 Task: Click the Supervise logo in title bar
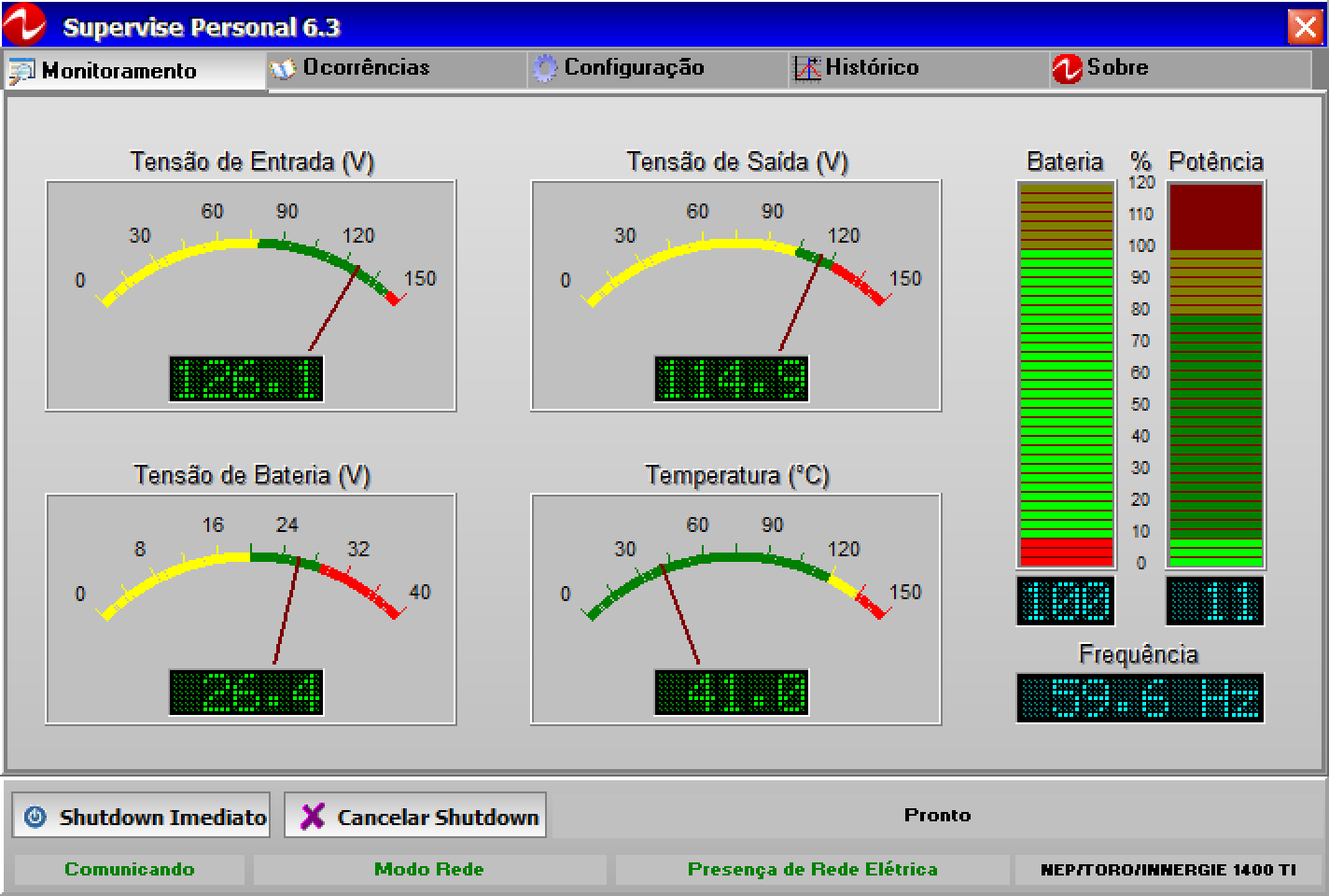[x=24, y=25]
